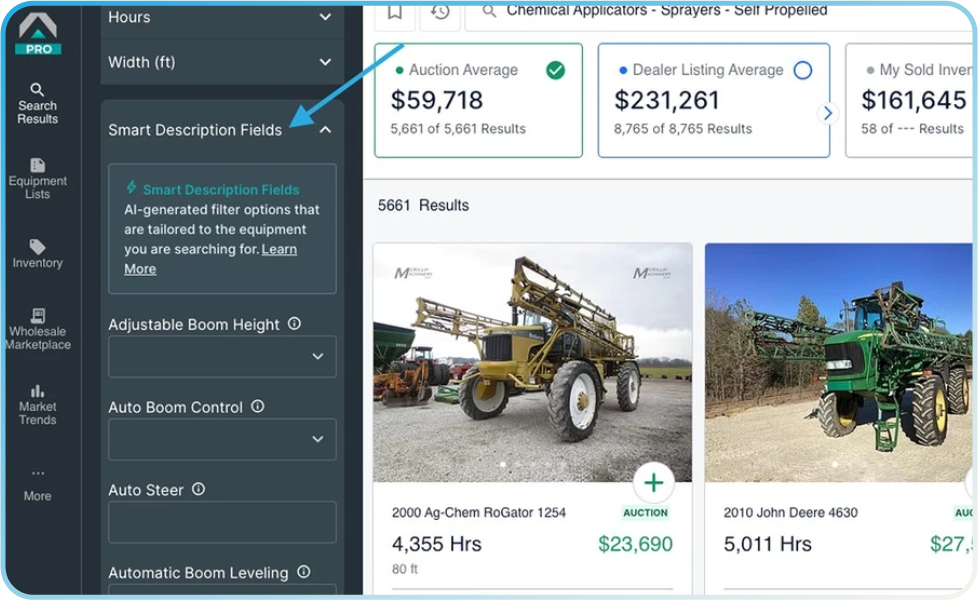Go to Inventory section

coord(37,254)
